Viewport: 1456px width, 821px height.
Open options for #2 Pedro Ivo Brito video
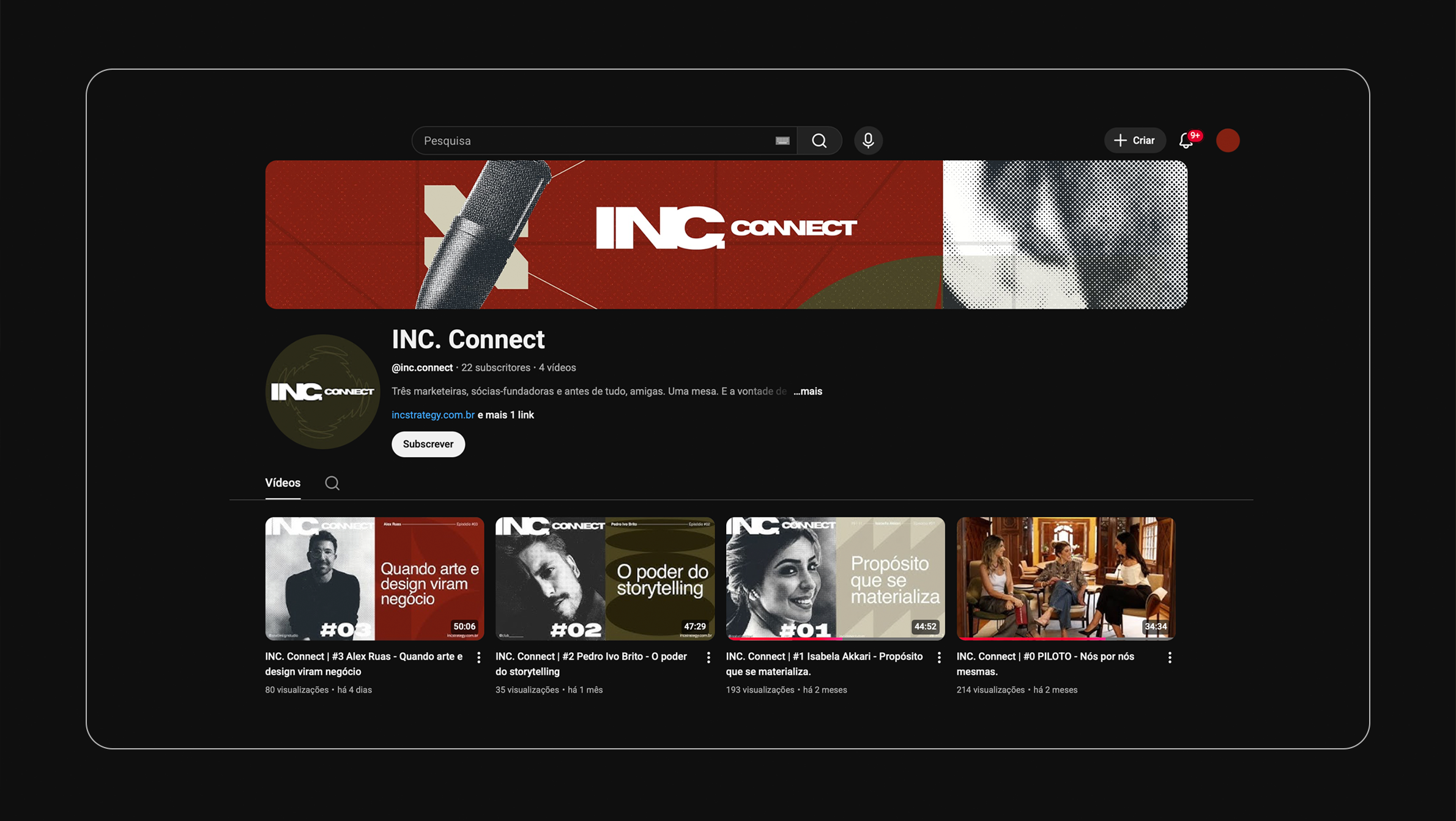[708, 657]
